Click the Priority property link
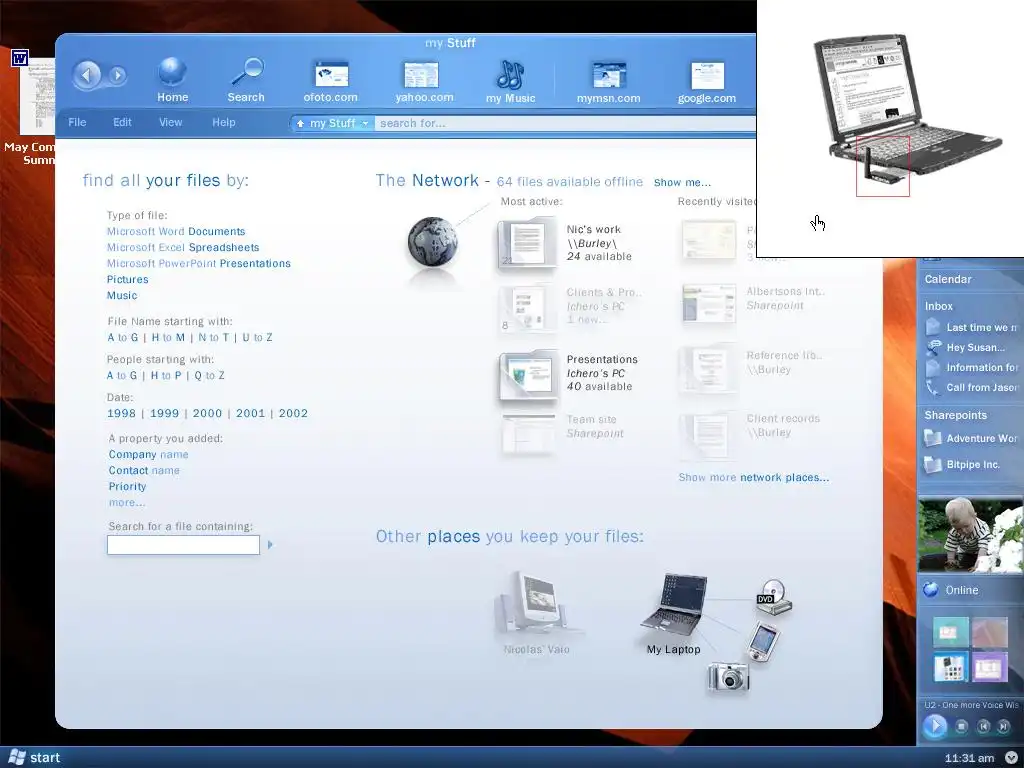 [x=127, y=487]
